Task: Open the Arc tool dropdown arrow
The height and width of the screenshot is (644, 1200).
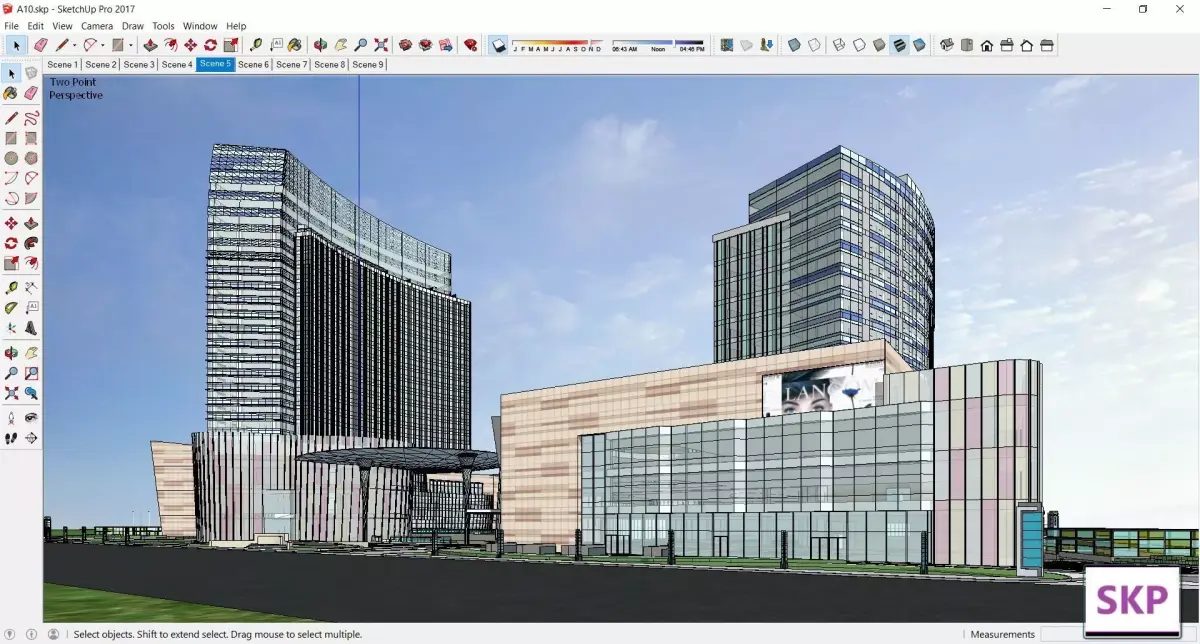Action: pos(103,45)
